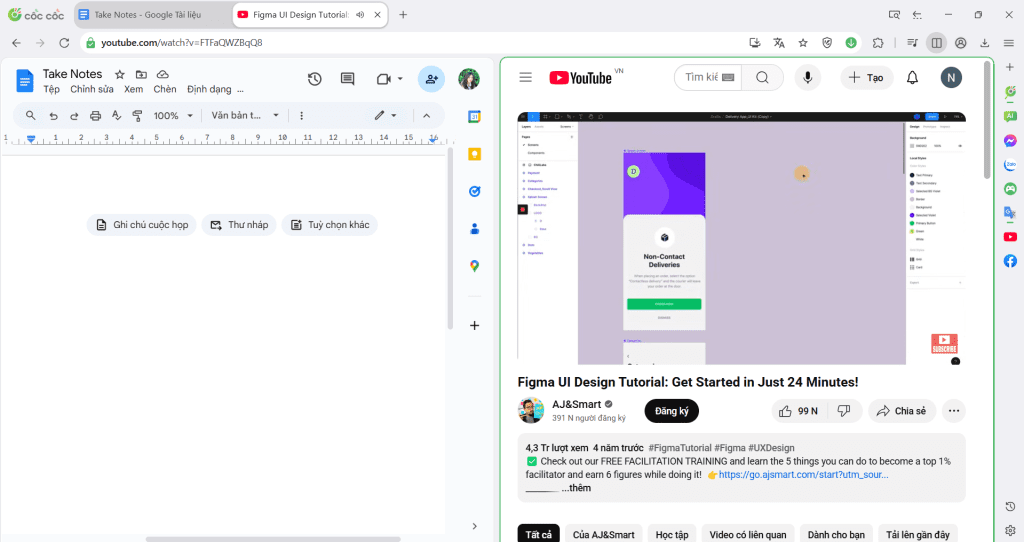Open Google Keep from the Docs side panel

click(x=475, y=154)
